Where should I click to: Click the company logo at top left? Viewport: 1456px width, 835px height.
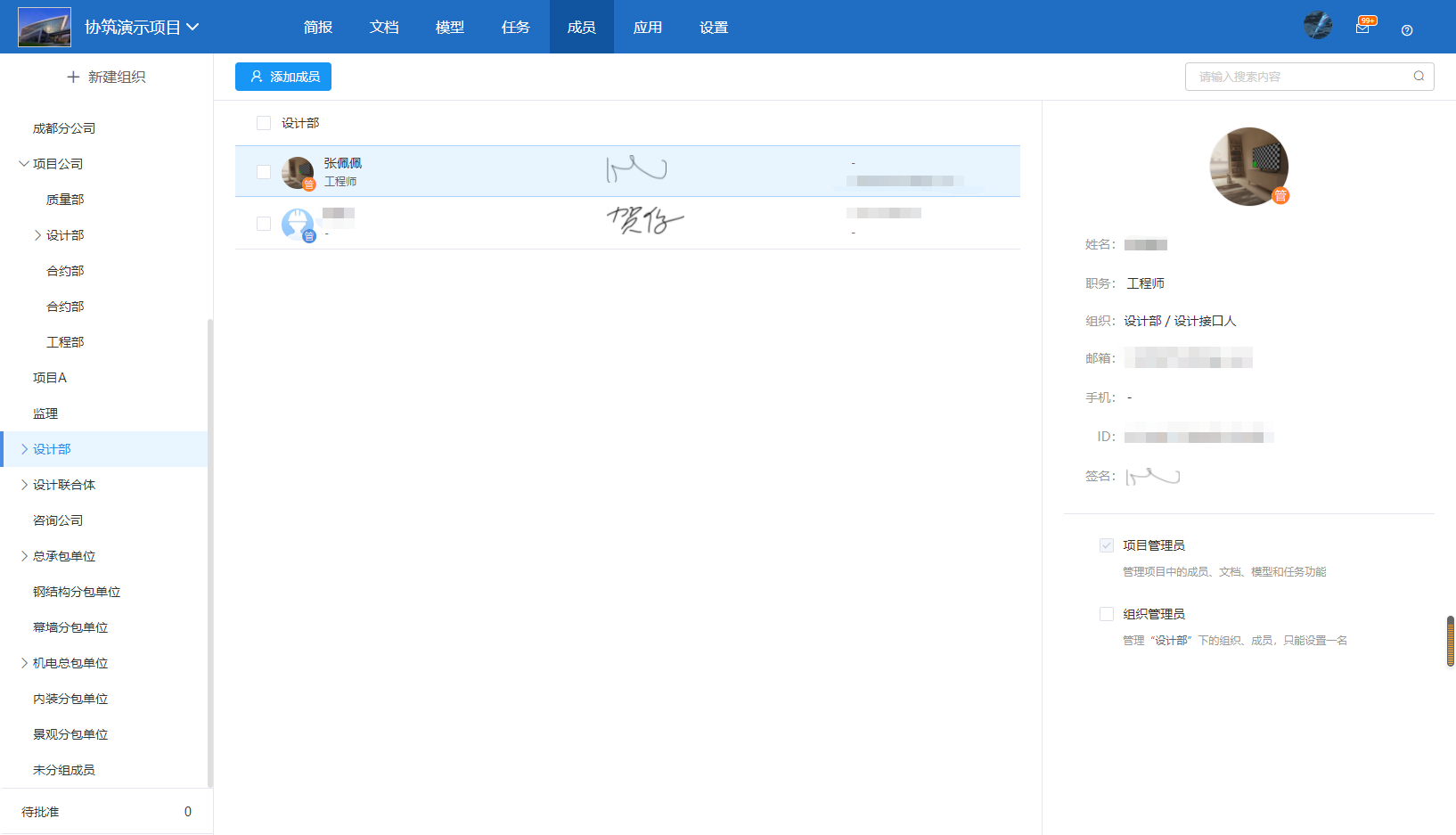coord(44,27)
